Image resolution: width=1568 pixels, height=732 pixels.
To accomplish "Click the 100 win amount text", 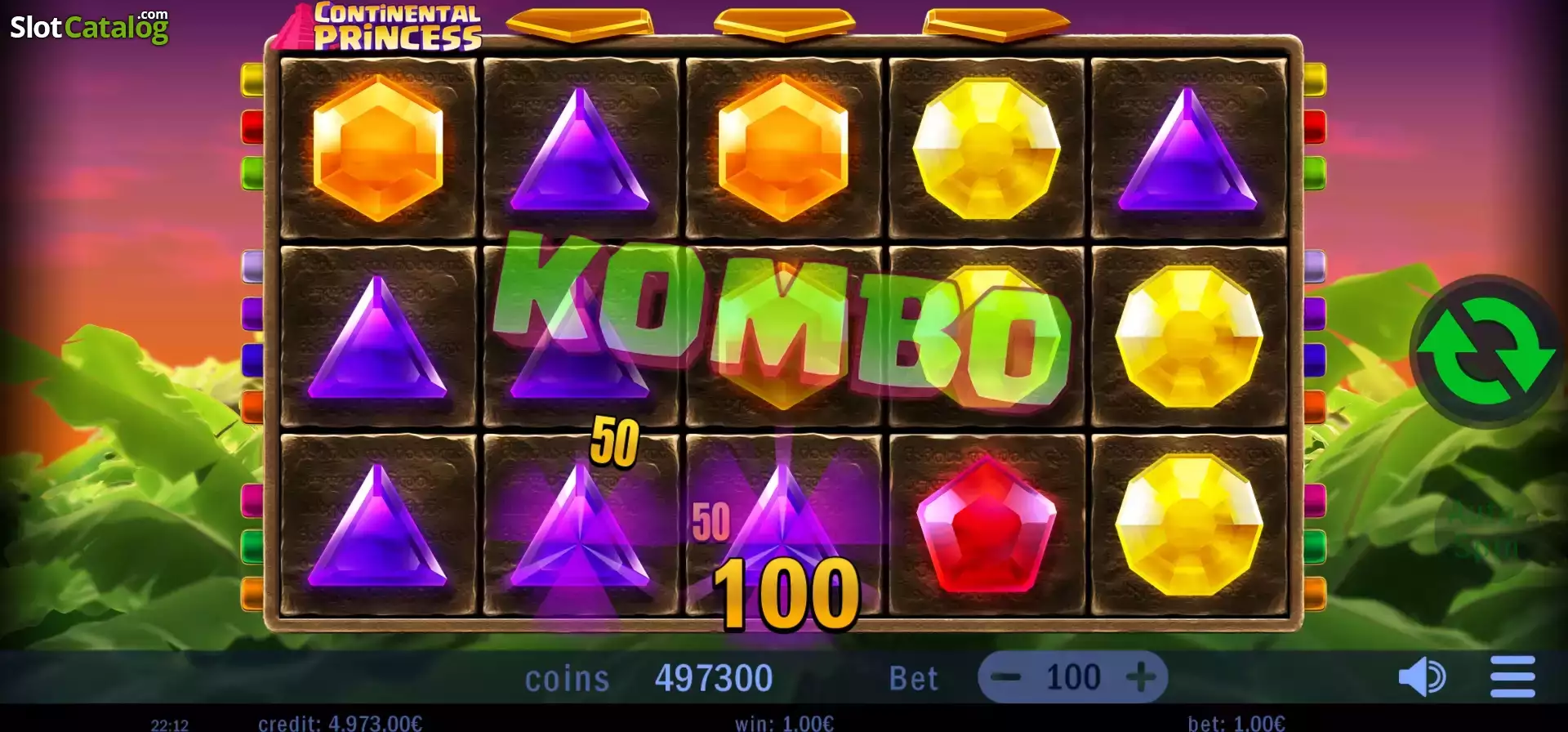I will [786, 595].
